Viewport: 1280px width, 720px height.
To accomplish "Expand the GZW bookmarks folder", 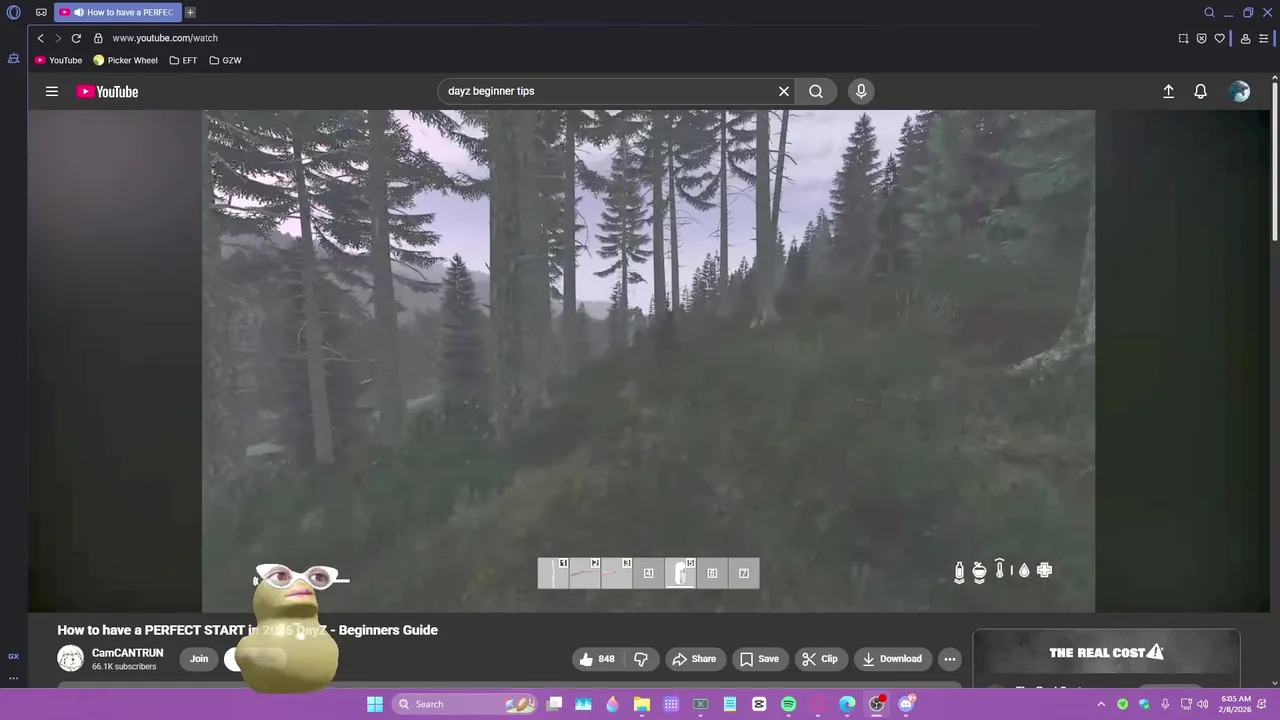I will [225, 60].
